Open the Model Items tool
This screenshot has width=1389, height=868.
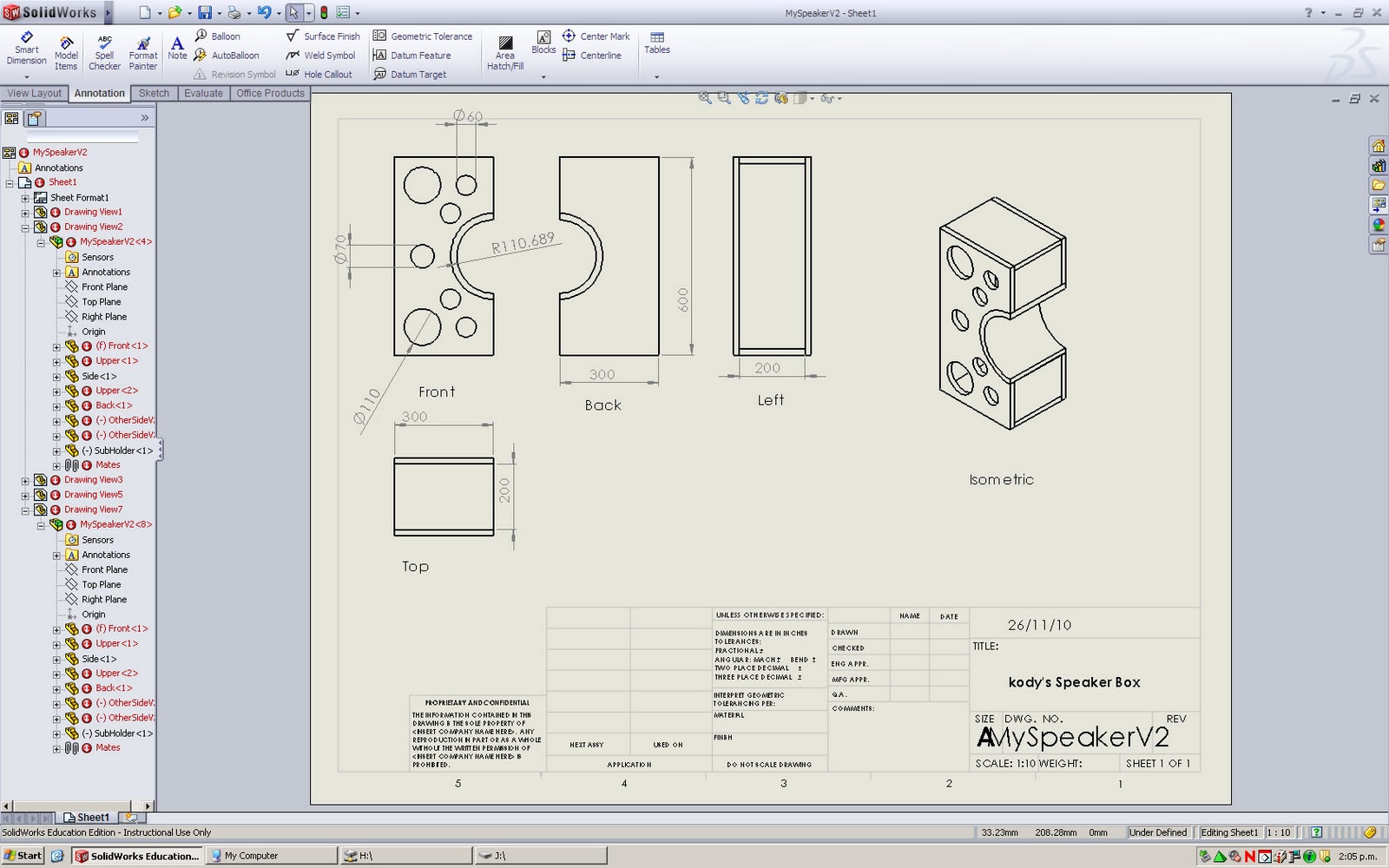[x=66, y=54]
